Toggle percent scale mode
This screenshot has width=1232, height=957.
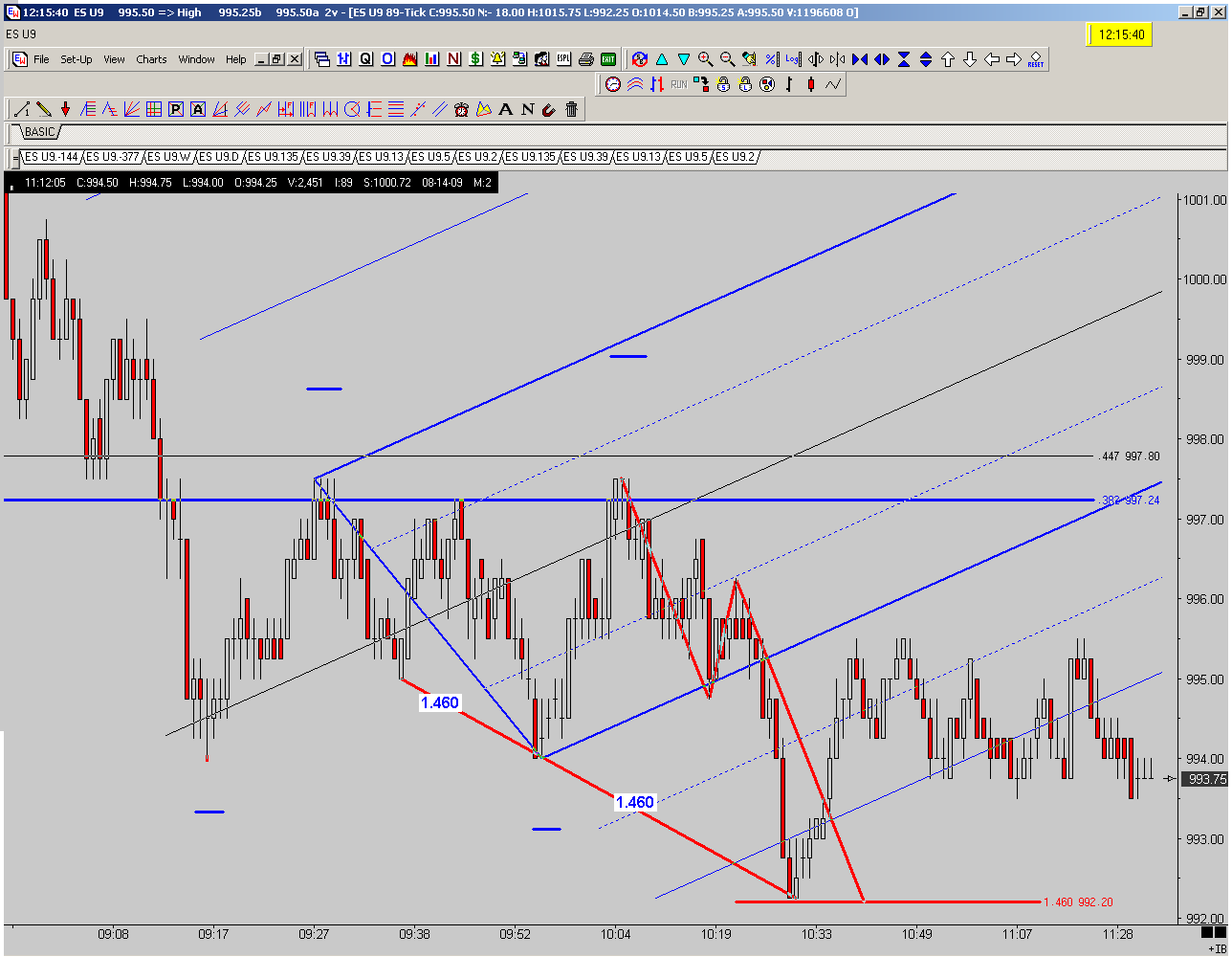click(771, 59)
